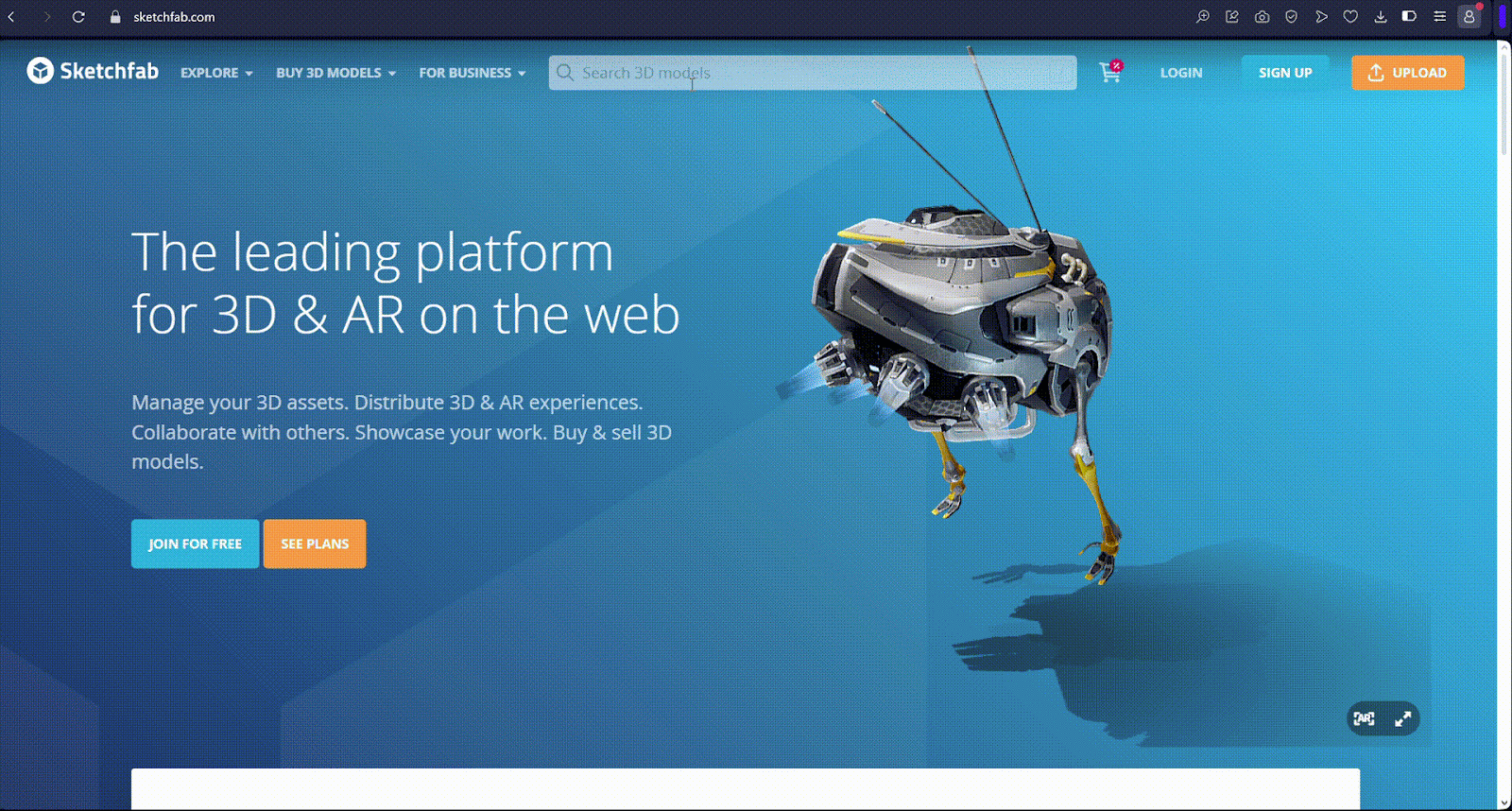Image resolution: width=1512 pixels, height=811 pixels.
Task: Click the orange Upload button
Action: [x=1407, y=73]
